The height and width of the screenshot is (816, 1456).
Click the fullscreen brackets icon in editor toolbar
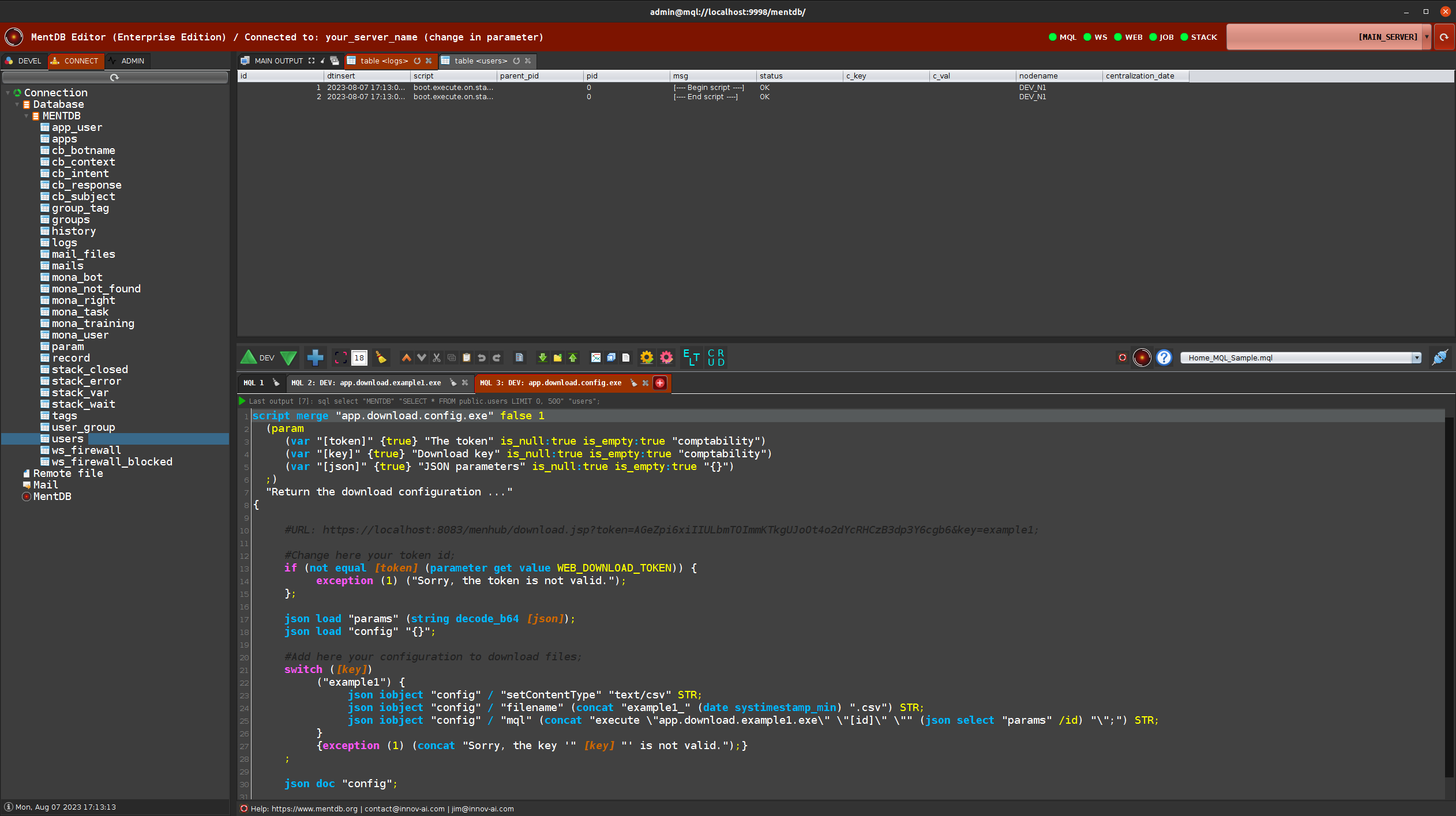pyautogui.click(x=341, y=358)
